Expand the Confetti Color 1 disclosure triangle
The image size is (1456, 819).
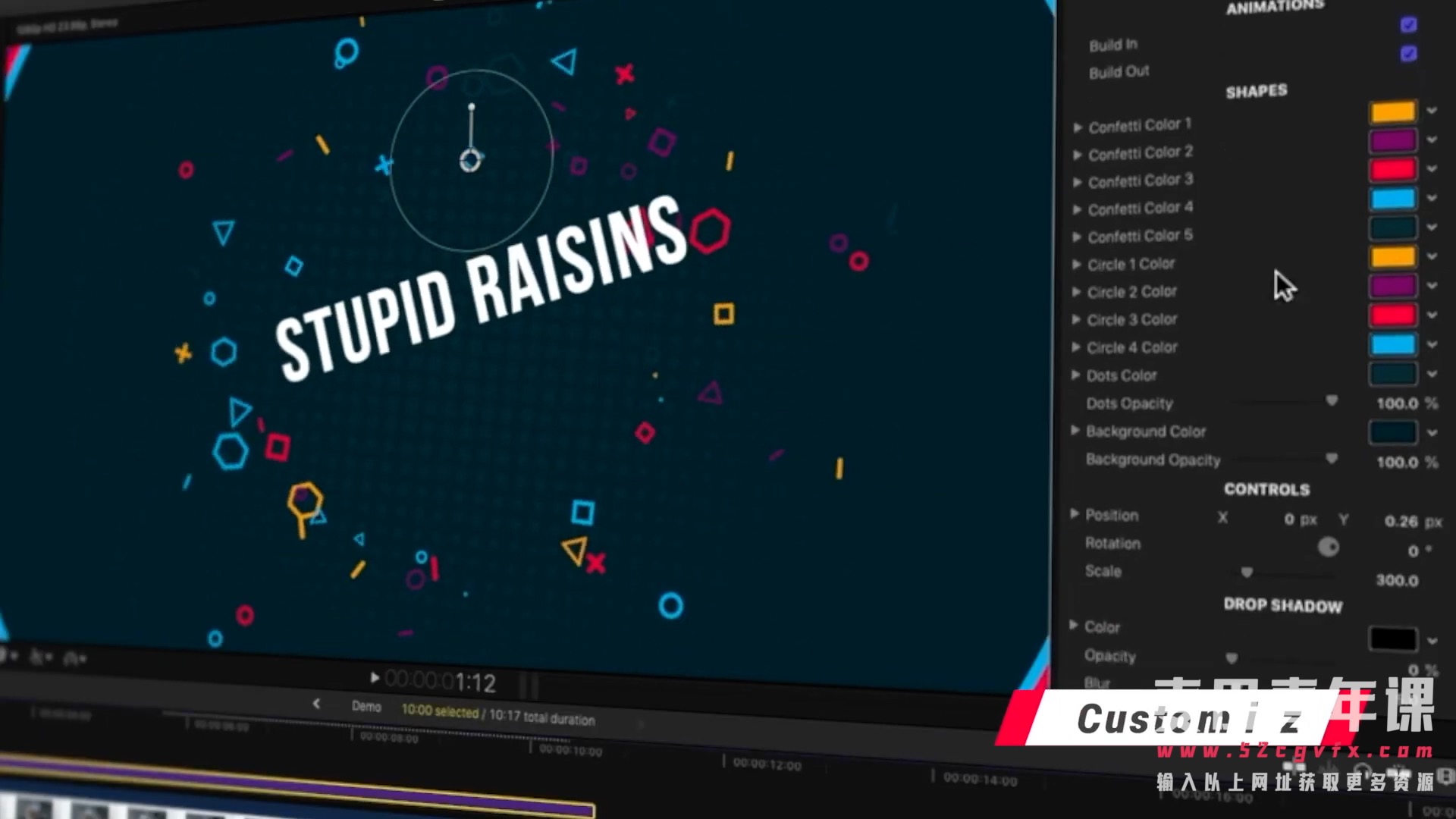[1078, 127]
